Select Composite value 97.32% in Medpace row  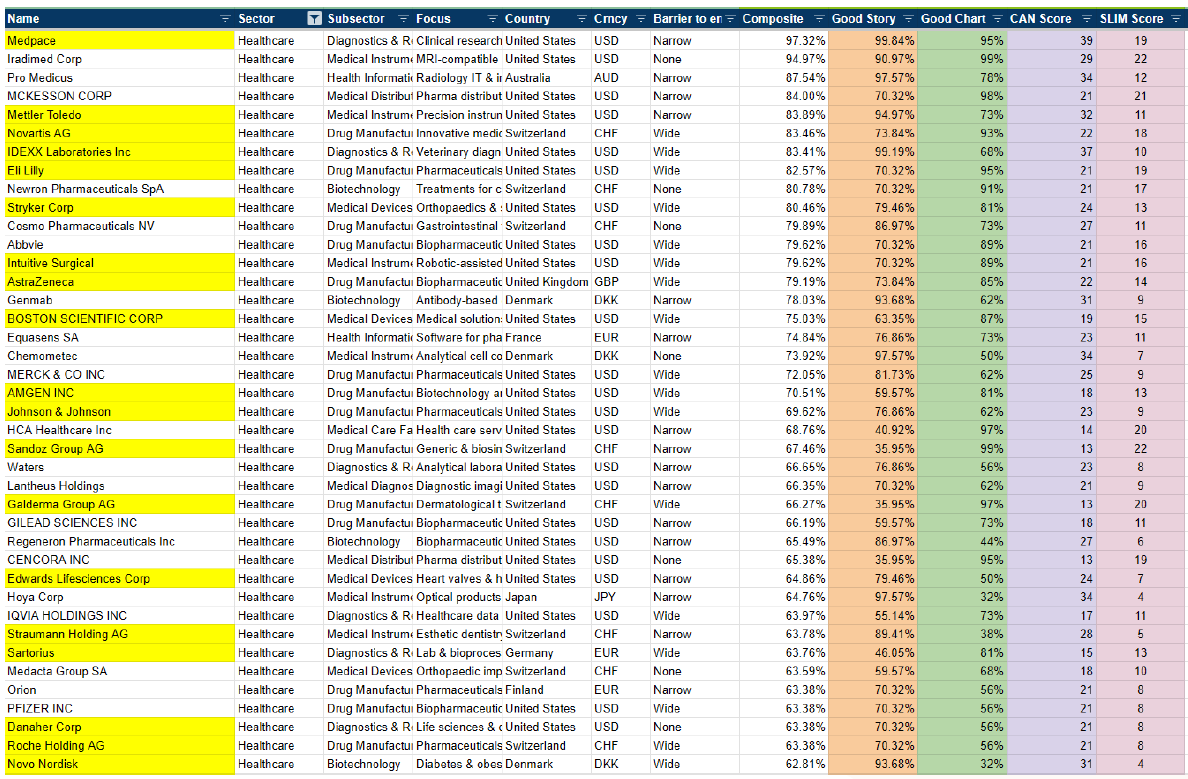(x=783, y=41)
